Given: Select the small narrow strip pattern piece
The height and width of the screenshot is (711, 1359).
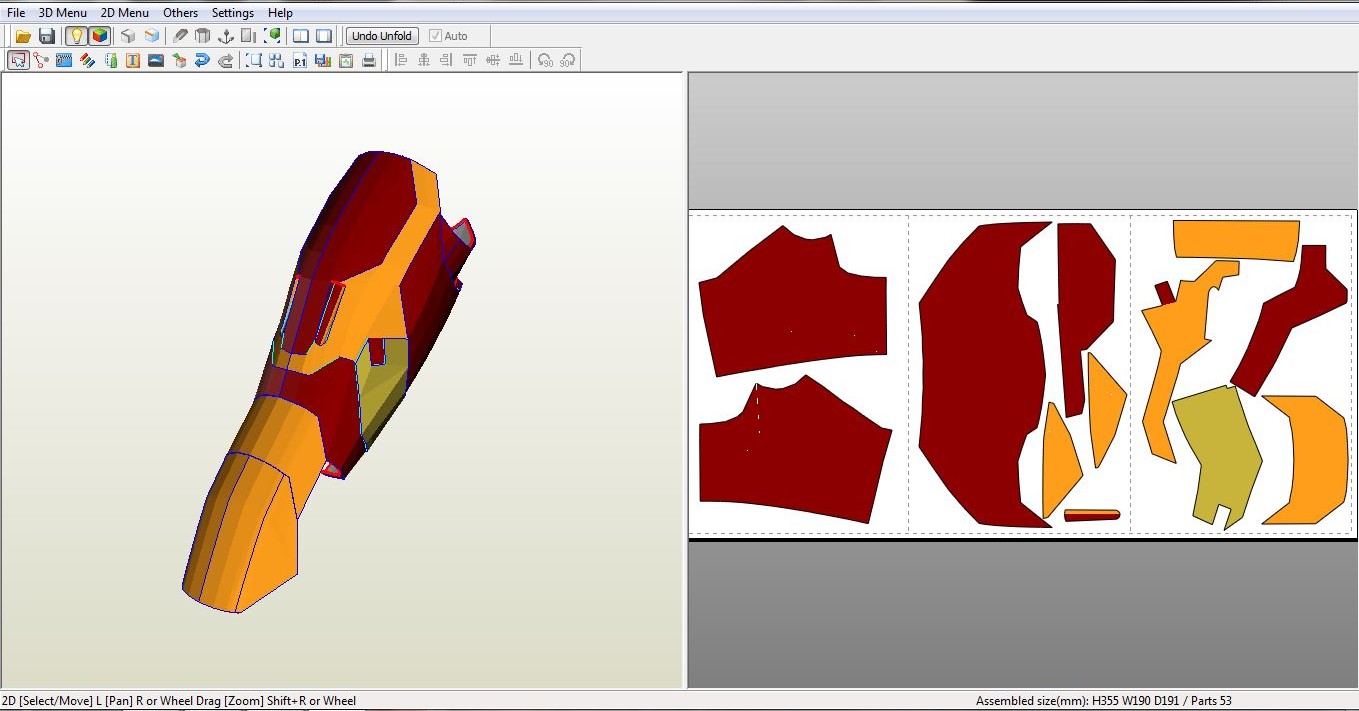Looking at the screenshot, I should point(1092,515).
